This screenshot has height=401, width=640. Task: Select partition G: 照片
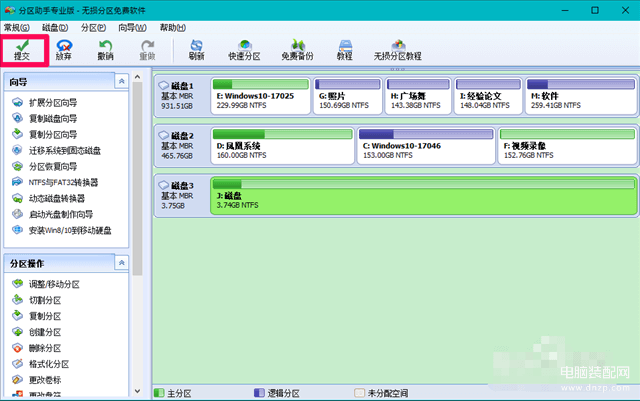pyautogui.click(x=348, y=96)
